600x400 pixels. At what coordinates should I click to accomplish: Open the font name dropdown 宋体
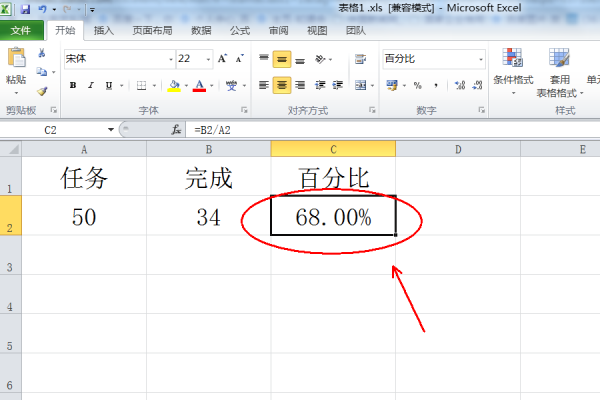pos(171,59)
